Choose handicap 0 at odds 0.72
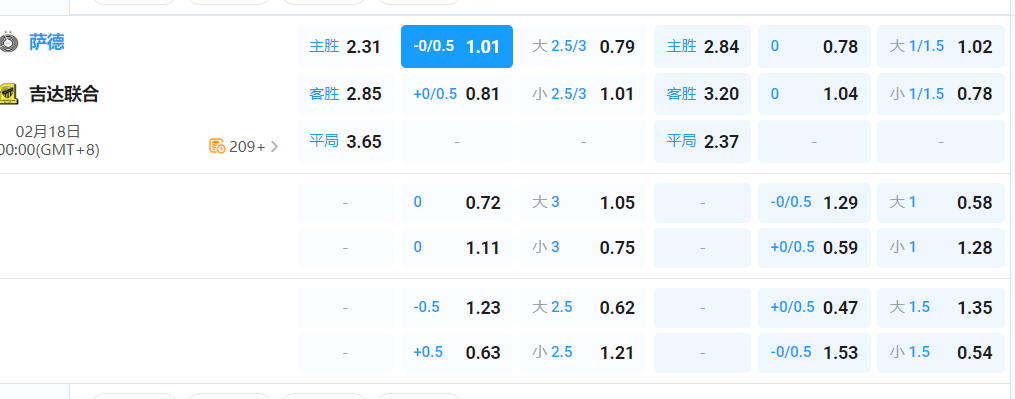Viewport: 1015px width, 399px height. pos(457,203)
